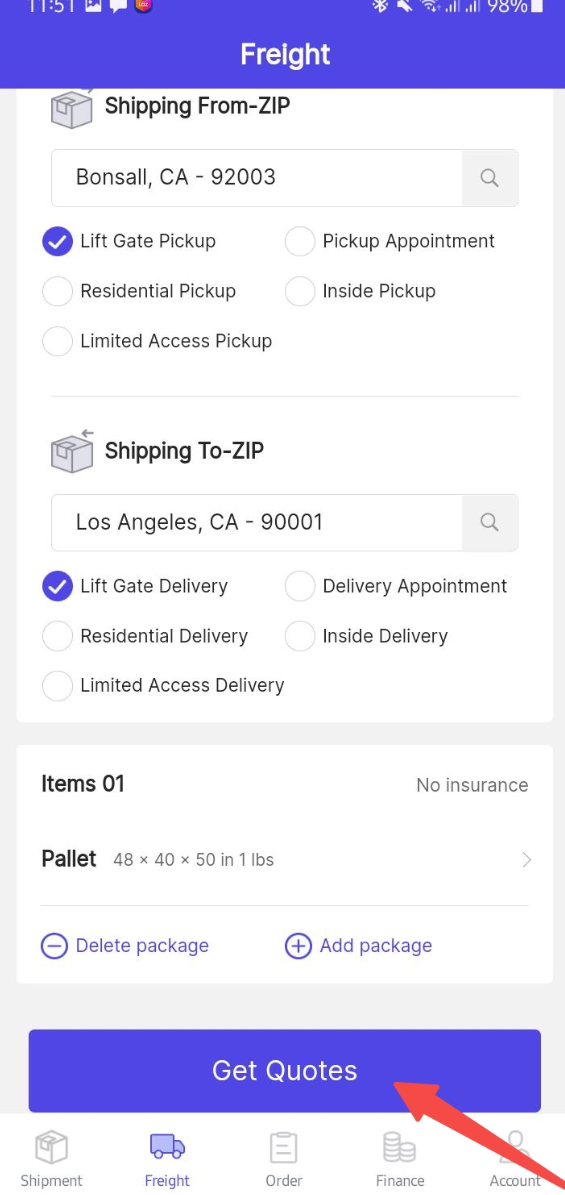The image size is (565, 1195).
Task: Enable Limited Access Pickup option
Action: click(x=57, y=341)
